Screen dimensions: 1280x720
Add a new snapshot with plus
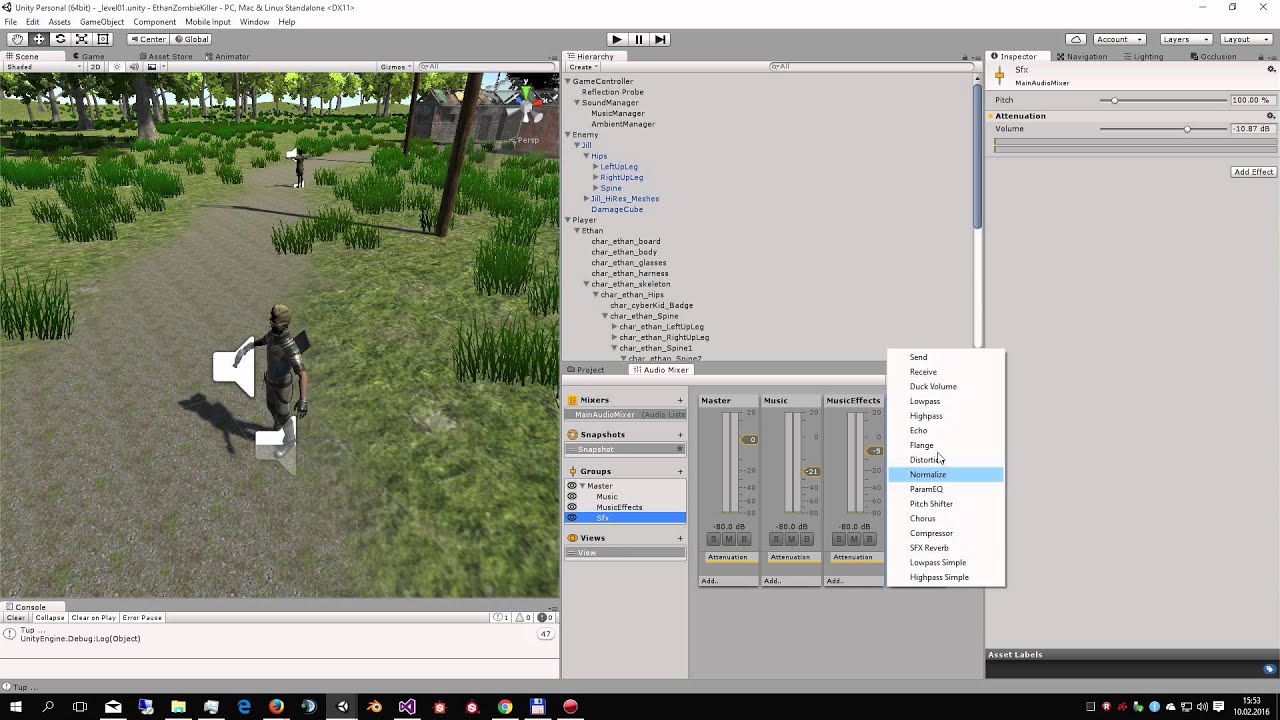[x=680, y=435]
